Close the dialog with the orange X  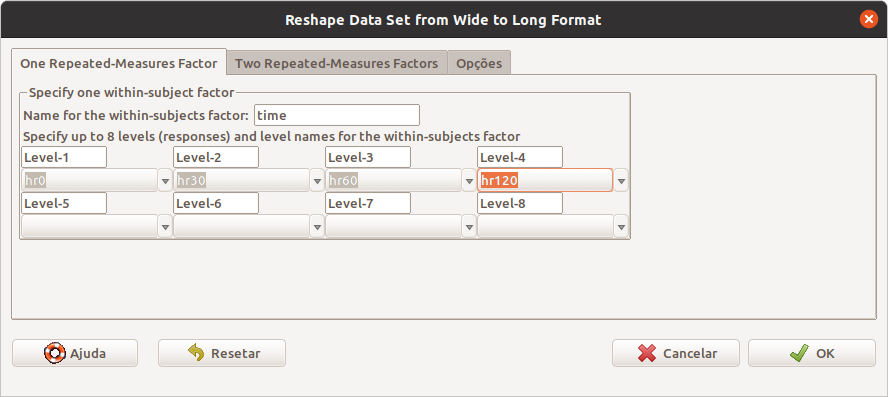(x=868, y=19)
